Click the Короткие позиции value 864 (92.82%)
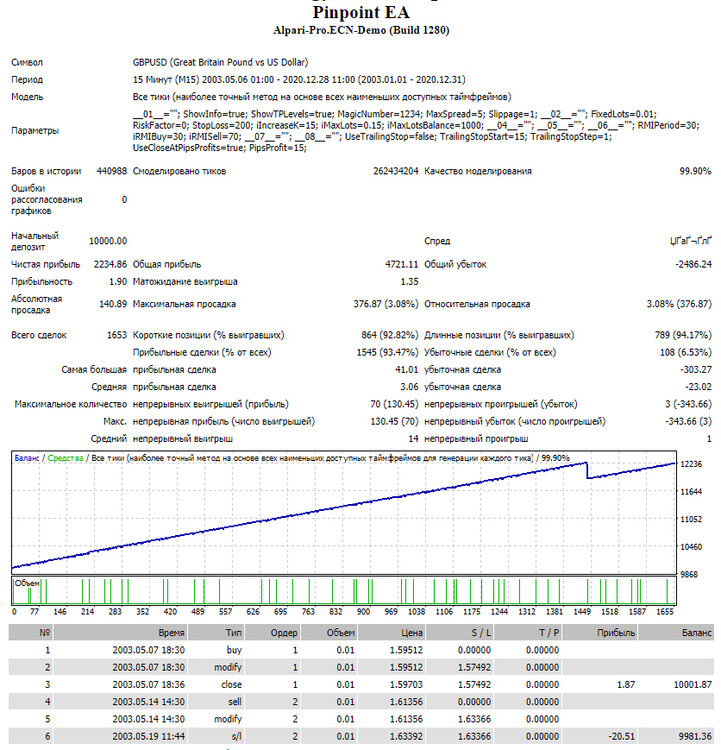The width and height of the screenshot is (721, 750). 389,335
